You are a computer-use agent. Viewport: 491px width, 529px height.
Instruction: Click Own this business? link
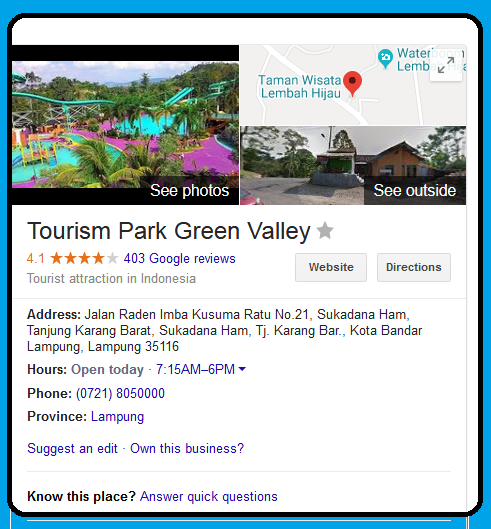click(x=187, y=448)
